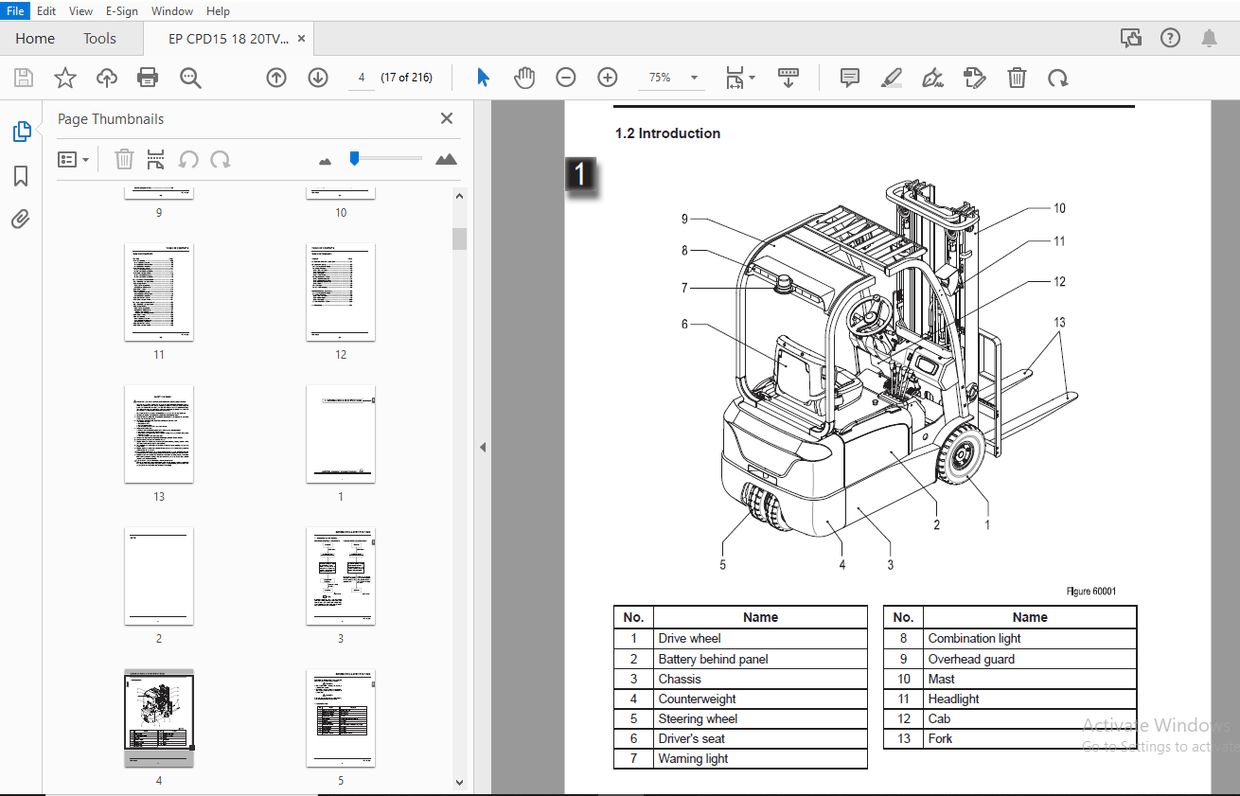Click the stamp/edit tool icon
Image resolution: width=1240 pixels, height=796 pixels.
975,78
